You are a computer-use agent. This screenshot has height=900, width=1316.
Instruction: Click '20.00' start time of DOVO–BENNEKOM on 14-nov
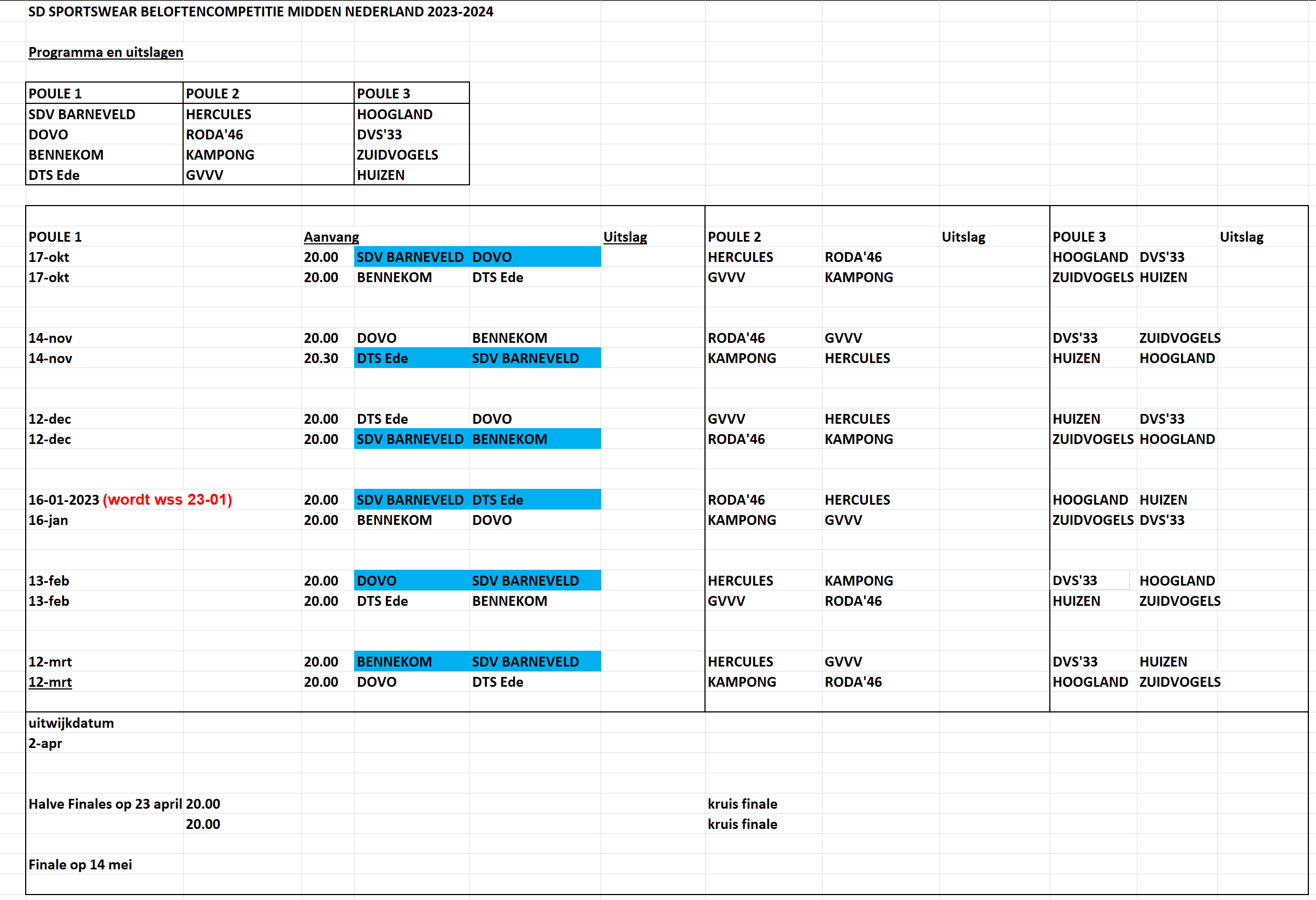coord(321,338)
